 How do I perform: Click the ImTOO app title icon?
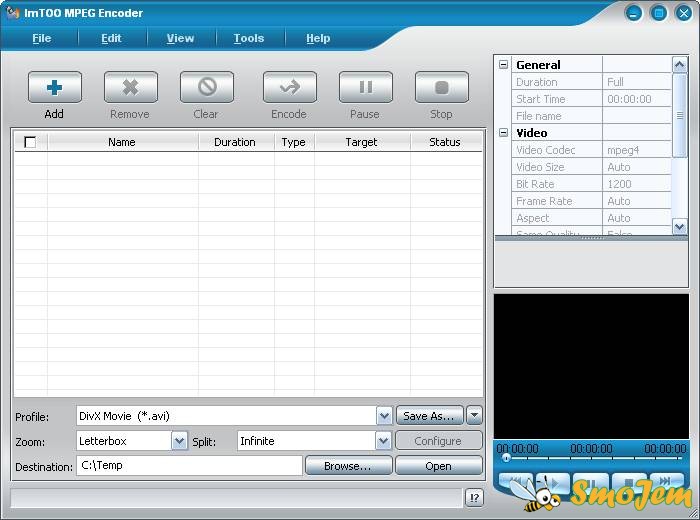pyautogui.click(x=12, y=12)
